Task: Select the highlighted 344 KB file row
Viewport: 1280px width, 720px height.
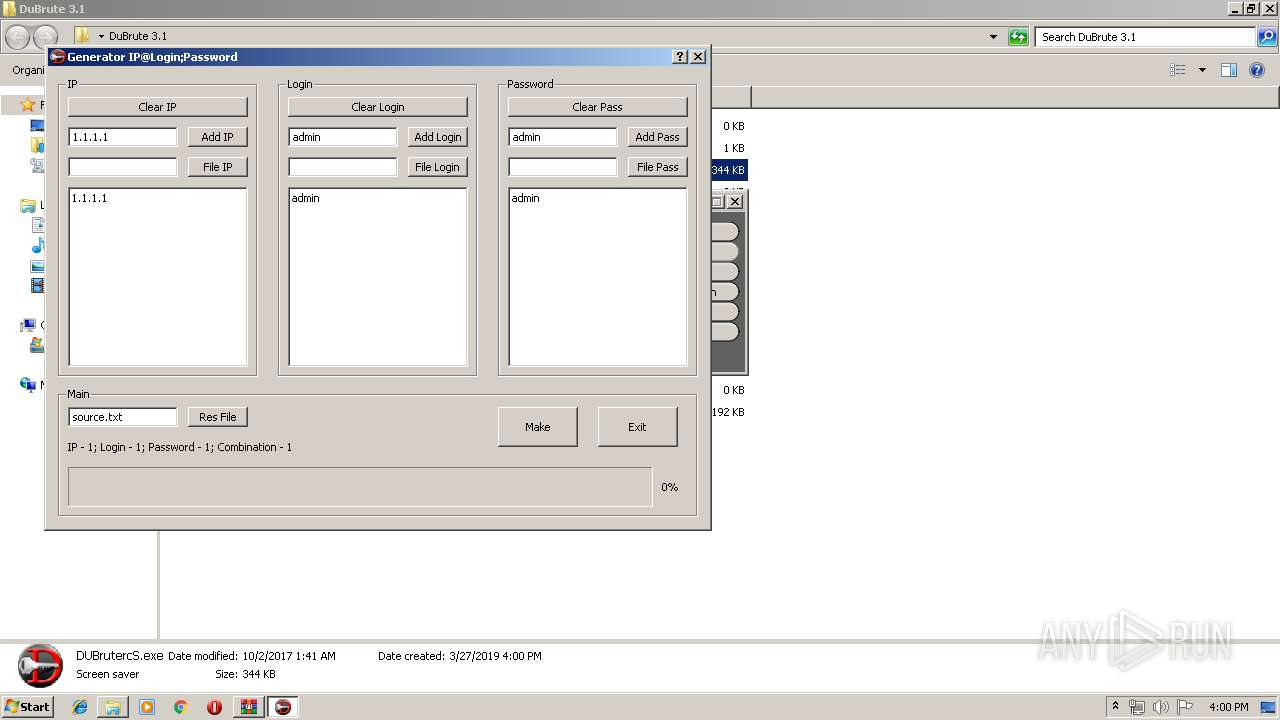Action: [x=728, y=170]
